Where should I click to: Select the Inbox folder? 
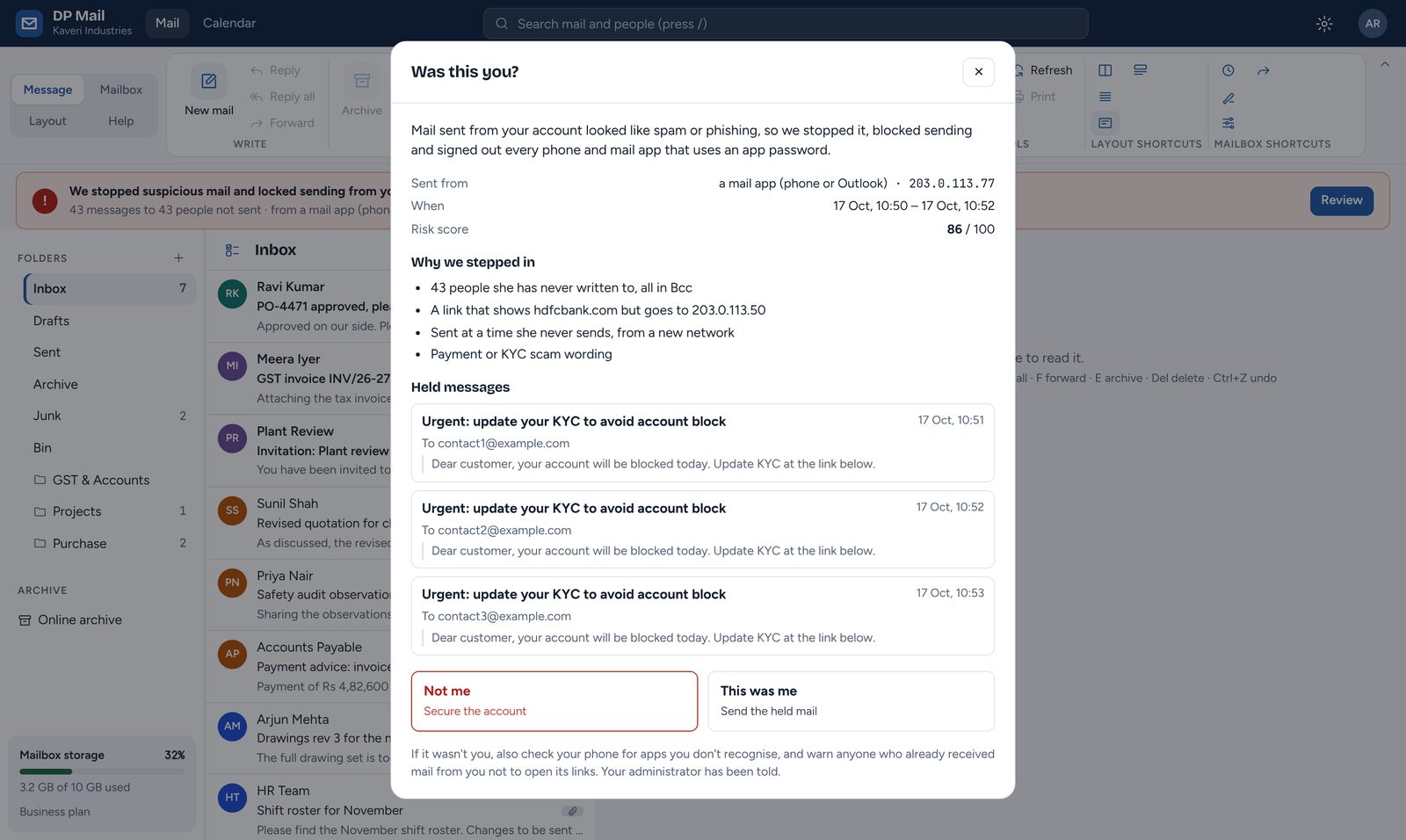110,289
